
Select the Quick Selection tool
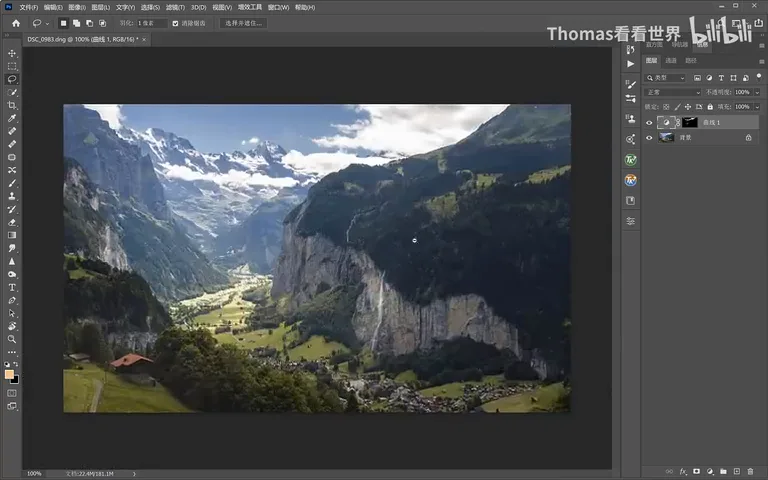coord(12,92)
